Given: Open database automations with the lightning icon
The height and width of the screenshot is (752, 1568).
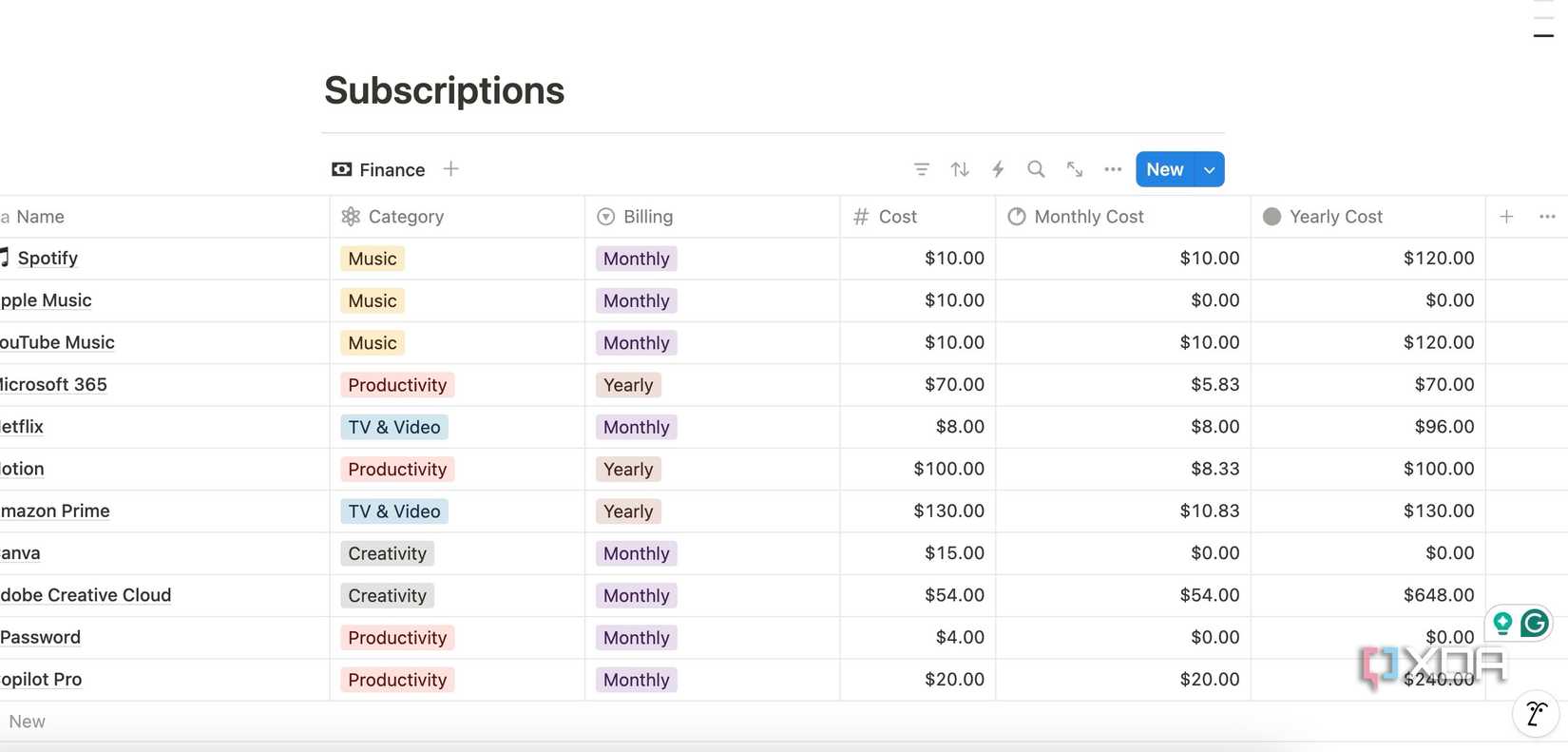Looking at the screenshot, I should click(997, 168).
